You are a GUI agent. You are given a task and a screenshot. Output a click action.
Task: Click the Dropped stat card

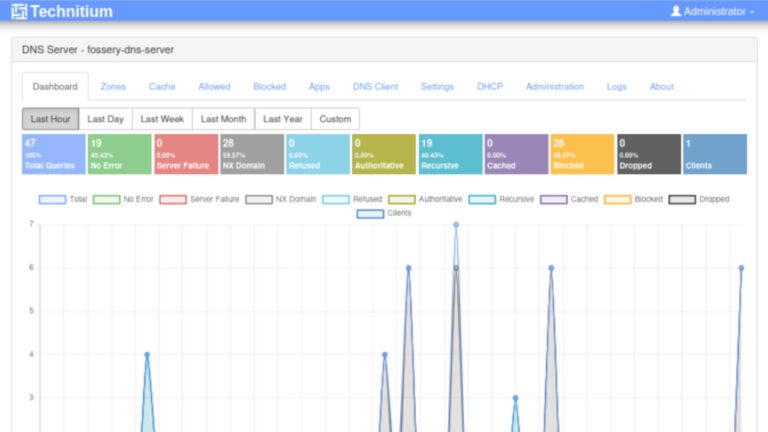point(648,154)
